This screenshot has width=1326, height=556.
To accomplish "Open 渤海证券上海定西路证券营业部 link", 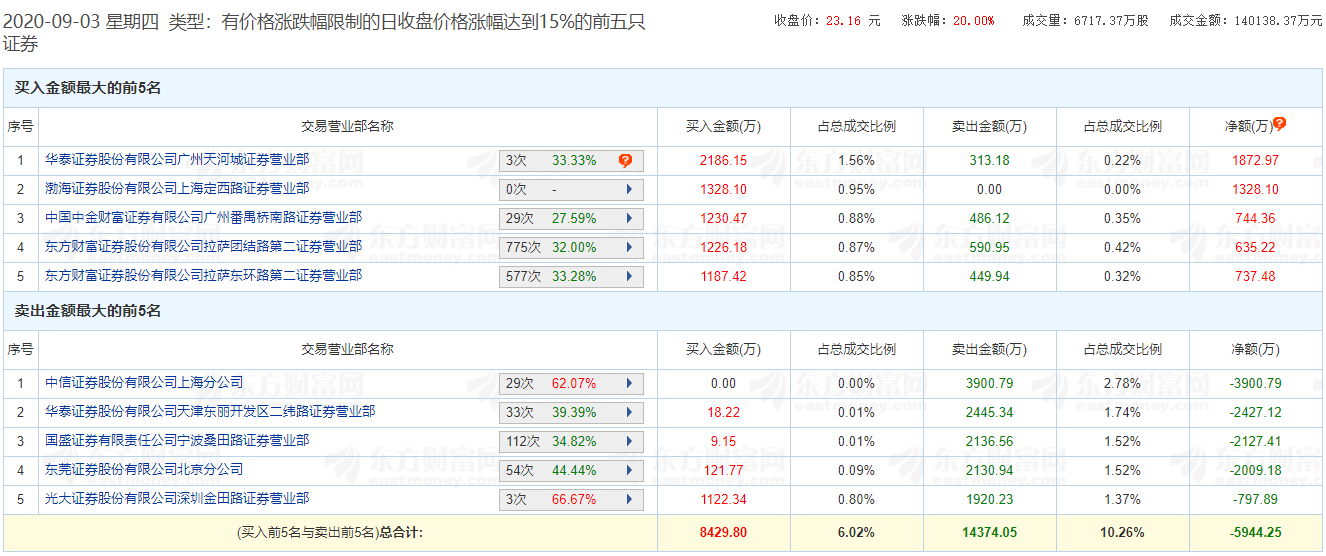I will click(177, 188).
